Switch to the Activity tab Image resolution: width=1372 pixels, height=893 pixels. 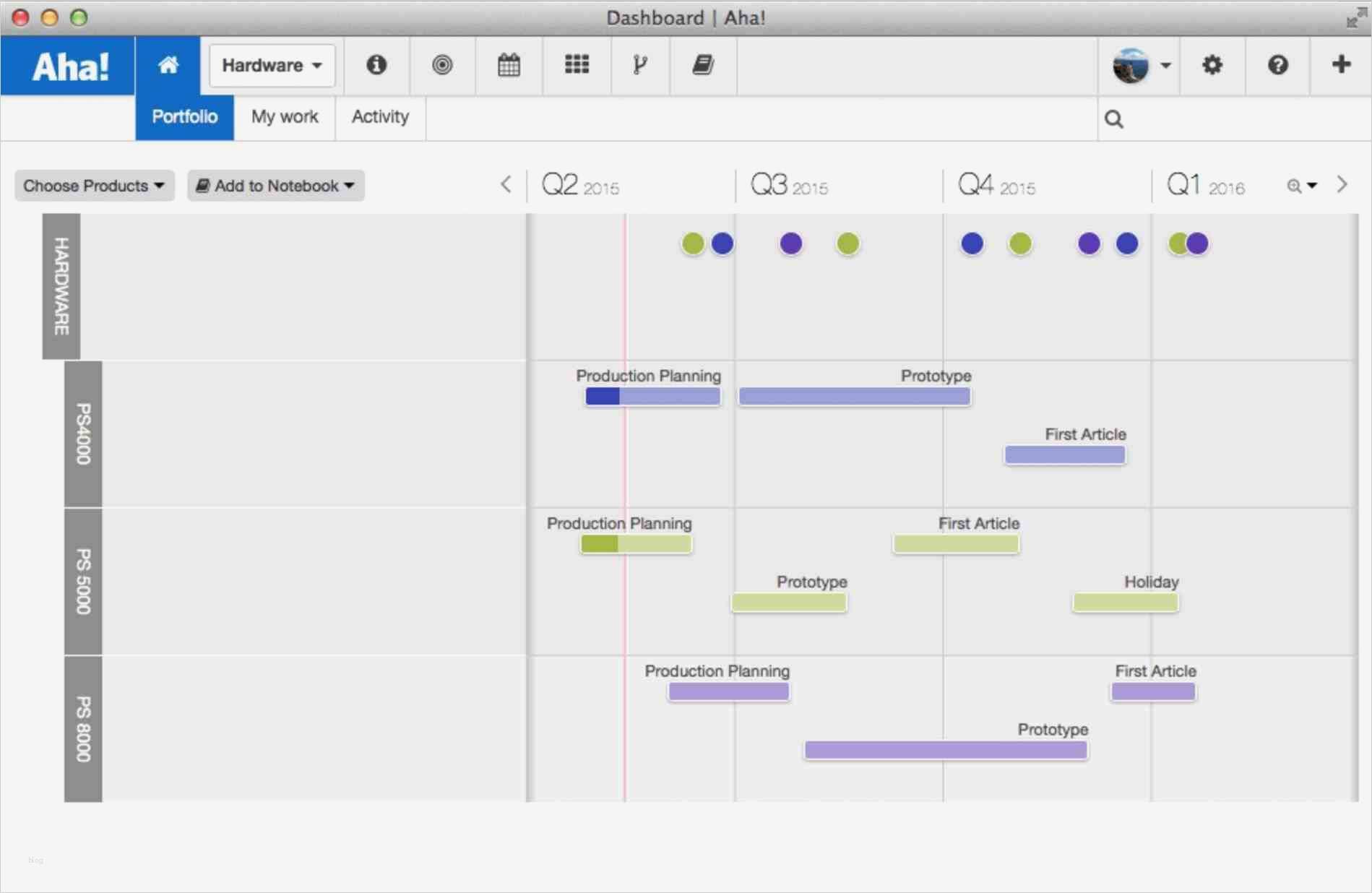pyautogui.click(x=380, y=117)
